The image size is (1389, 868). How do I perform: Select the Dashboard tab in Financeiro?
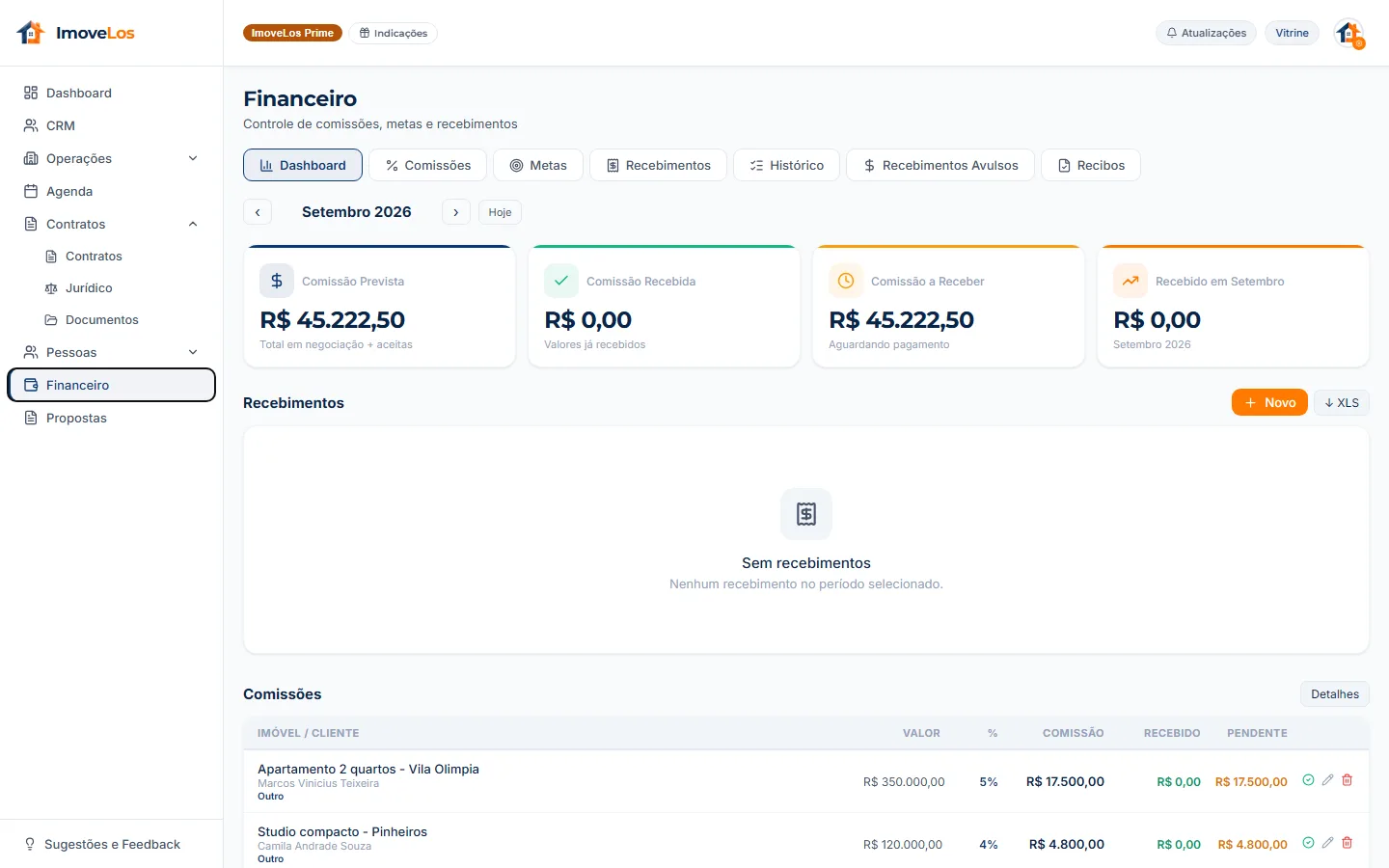303,165
